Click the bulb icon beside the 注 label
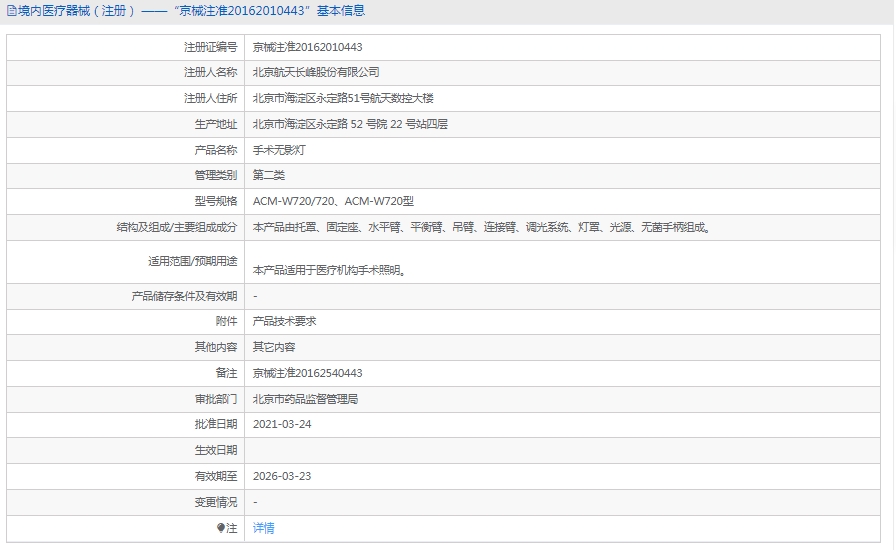The width and height of the screenshot is (896, 550). [221, 528]
